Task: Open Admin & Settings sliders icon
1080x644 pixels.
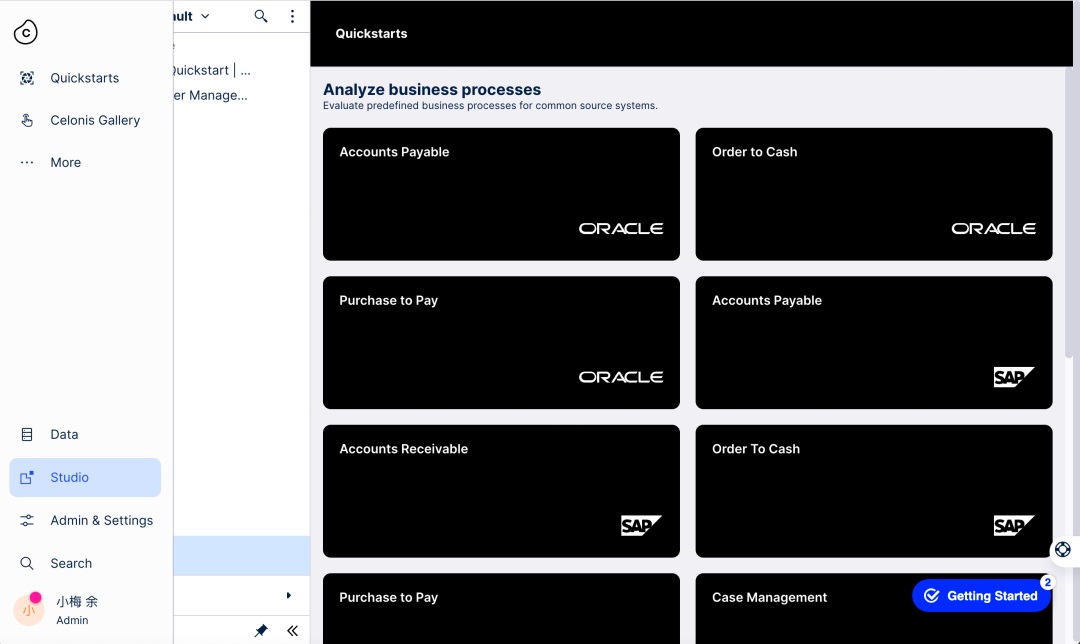Action: [x=27, y=521]
